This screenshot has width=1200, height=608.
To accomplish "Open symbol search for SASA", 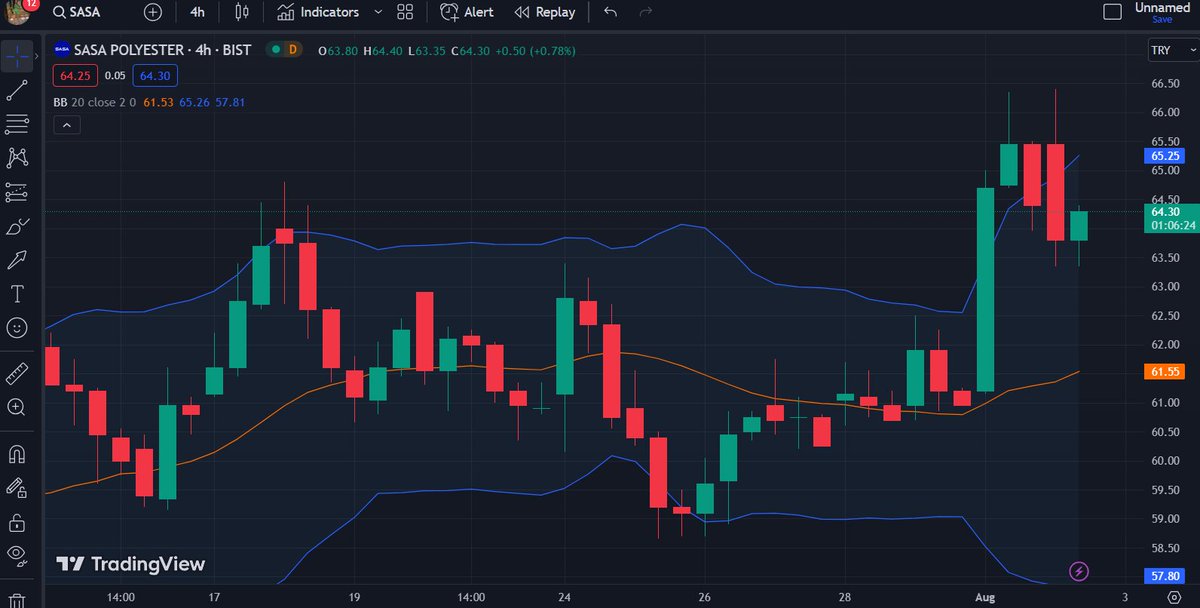I will click(79, 12).
